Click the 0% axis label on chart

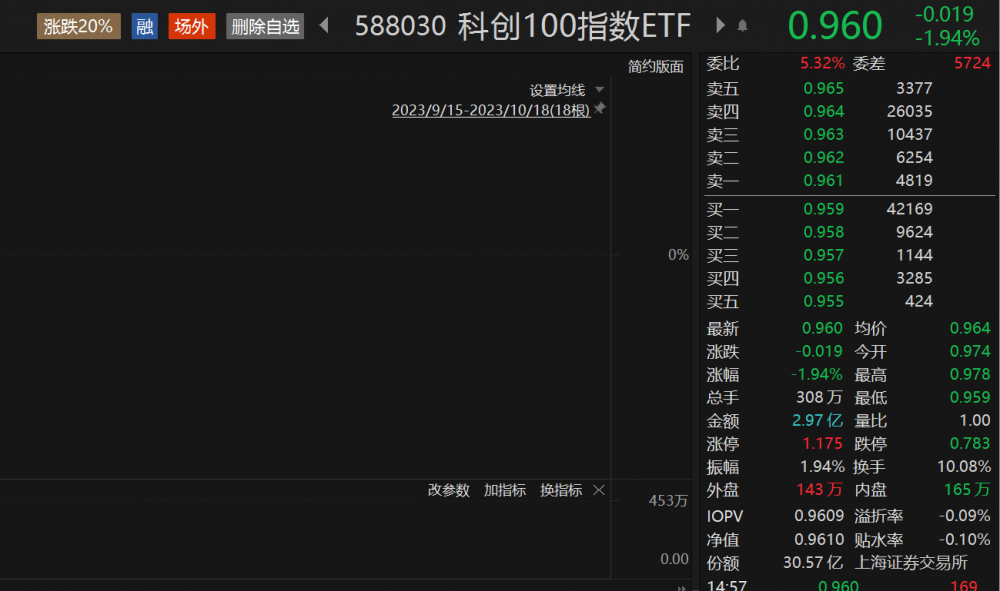point(678,255)
